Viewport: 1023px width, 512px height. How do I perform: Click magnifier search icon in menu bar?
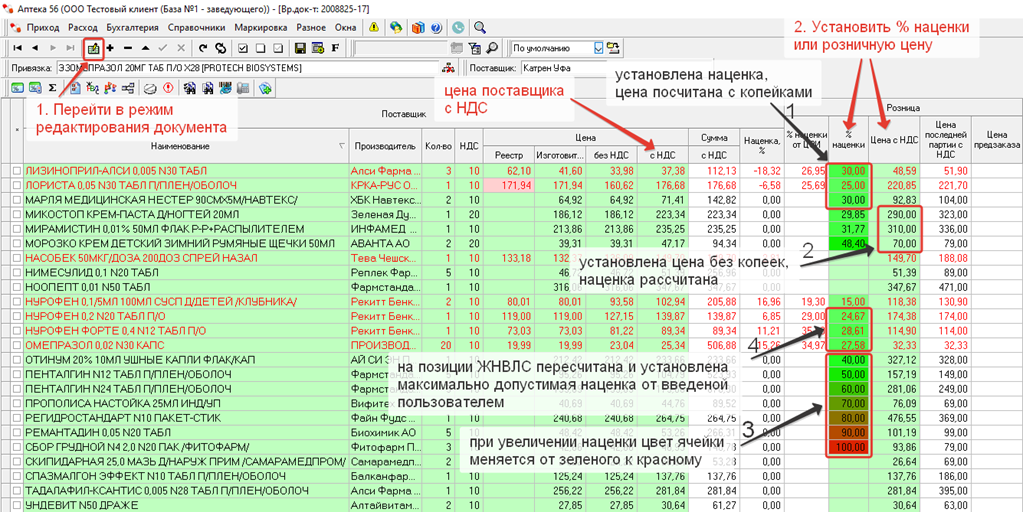coord(480,27)
